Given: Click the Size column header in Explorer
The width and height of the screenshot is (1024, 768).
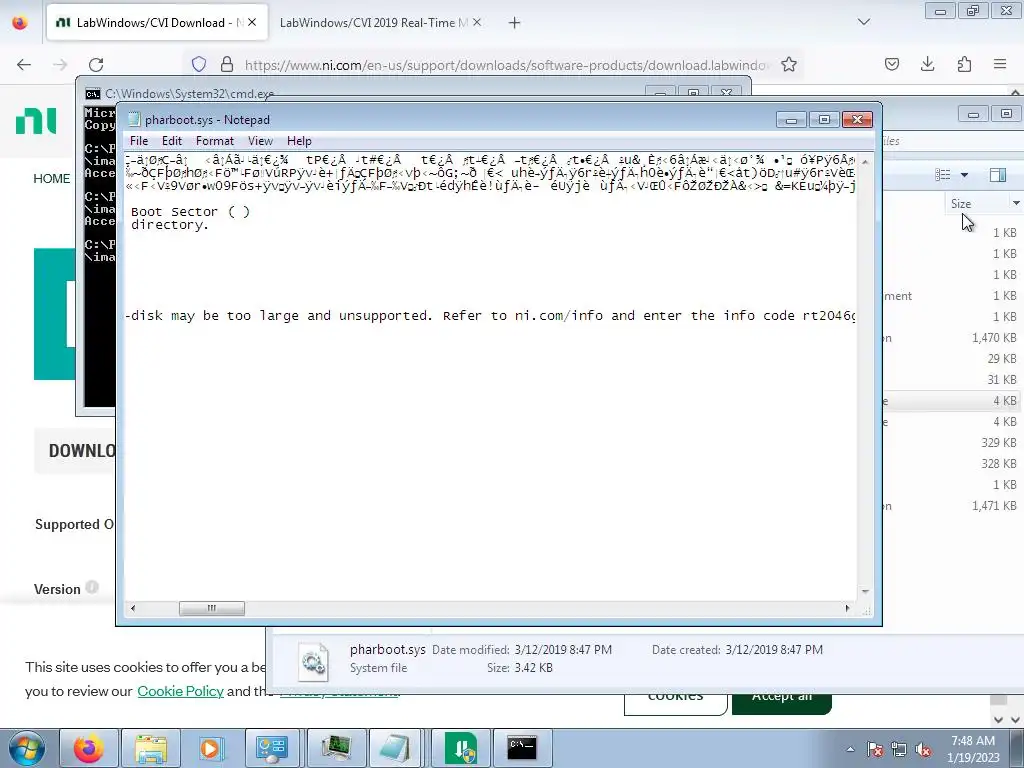Looking at the screenshot, I should click(961, 204).
